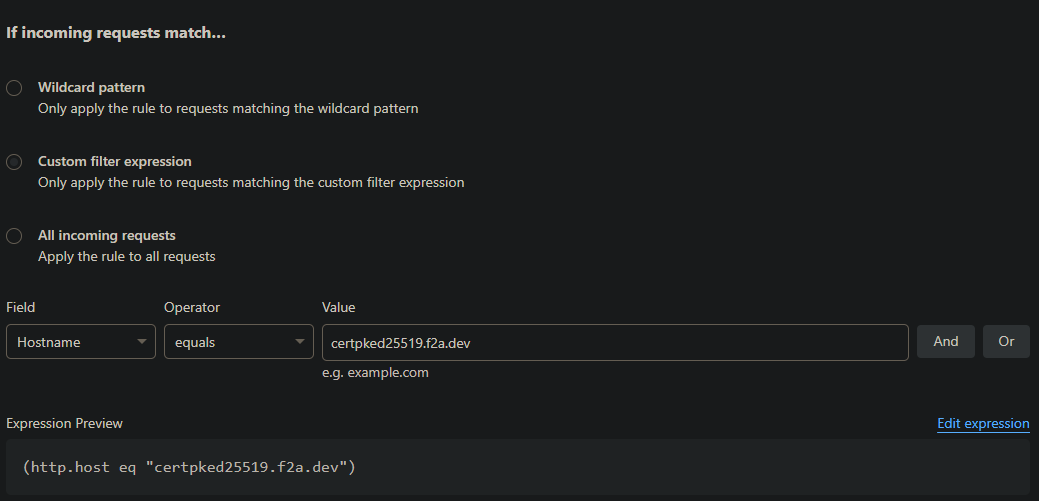This screenshot has width=1039, height=501.
Task: Click the Field column label
Action: (x=20, y=307)
